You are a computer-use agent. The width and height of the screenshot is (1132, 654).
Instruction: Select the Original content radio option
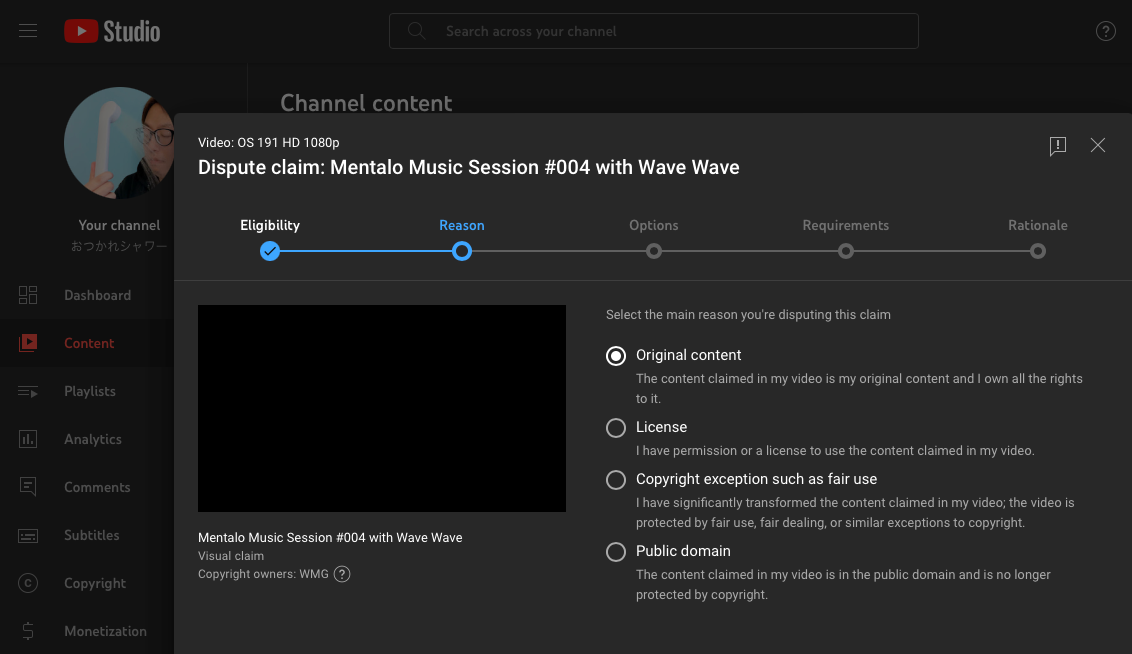(x=616, y=355)
